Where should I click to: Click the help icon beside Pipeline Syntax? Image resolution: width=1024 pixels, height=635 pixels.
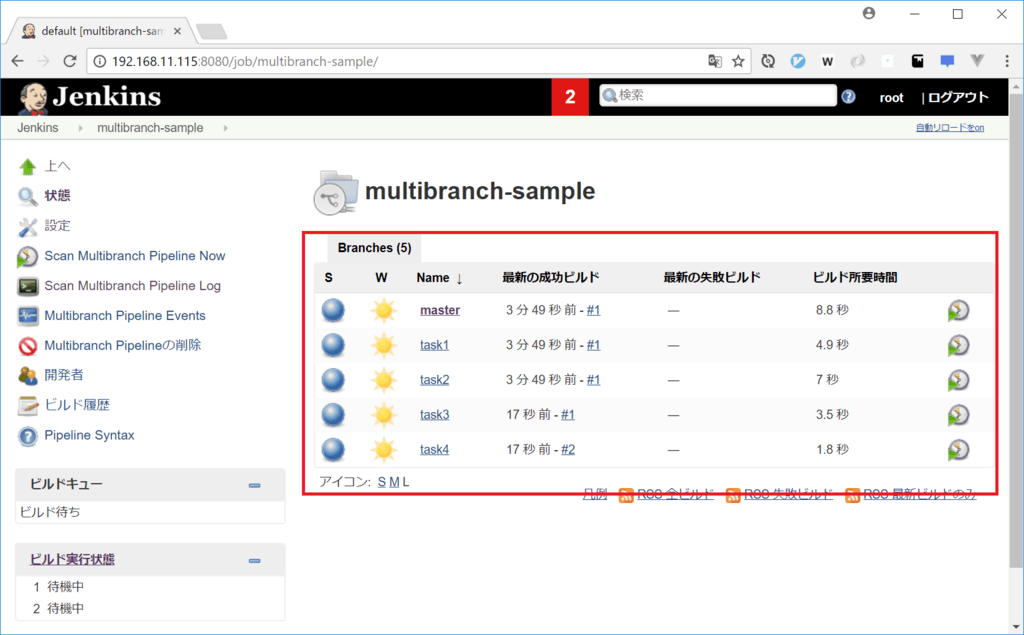27,436
